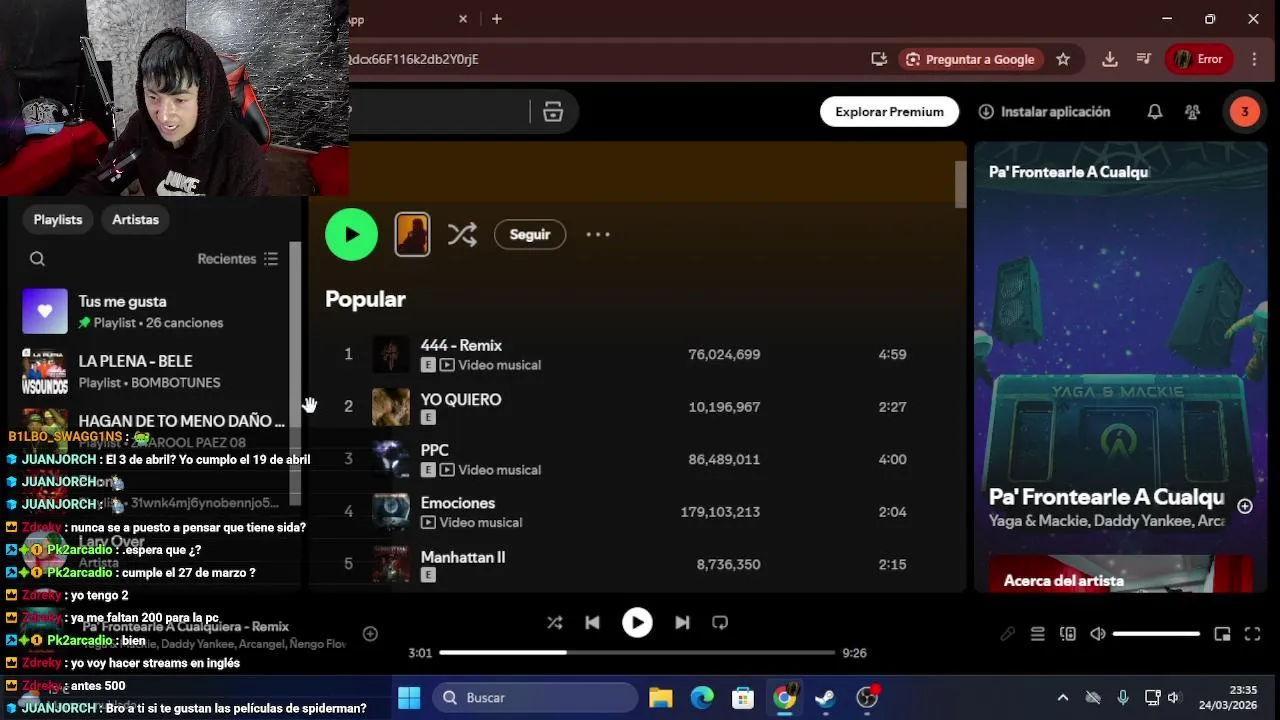The width and height of the screenshot is (1280, 720).
Task: Open the play queue icon
Action: 1038,634
